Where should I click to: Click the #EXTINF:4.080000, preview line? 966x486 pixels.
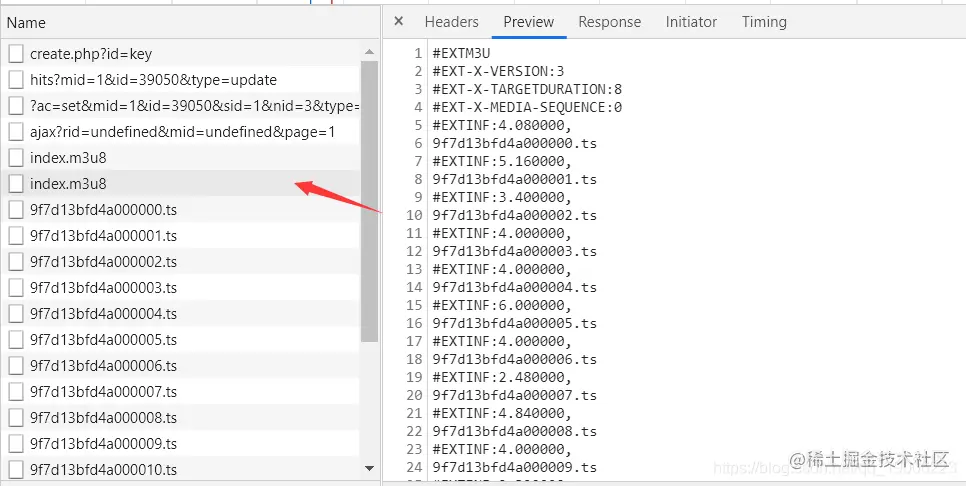pos(502,126)
